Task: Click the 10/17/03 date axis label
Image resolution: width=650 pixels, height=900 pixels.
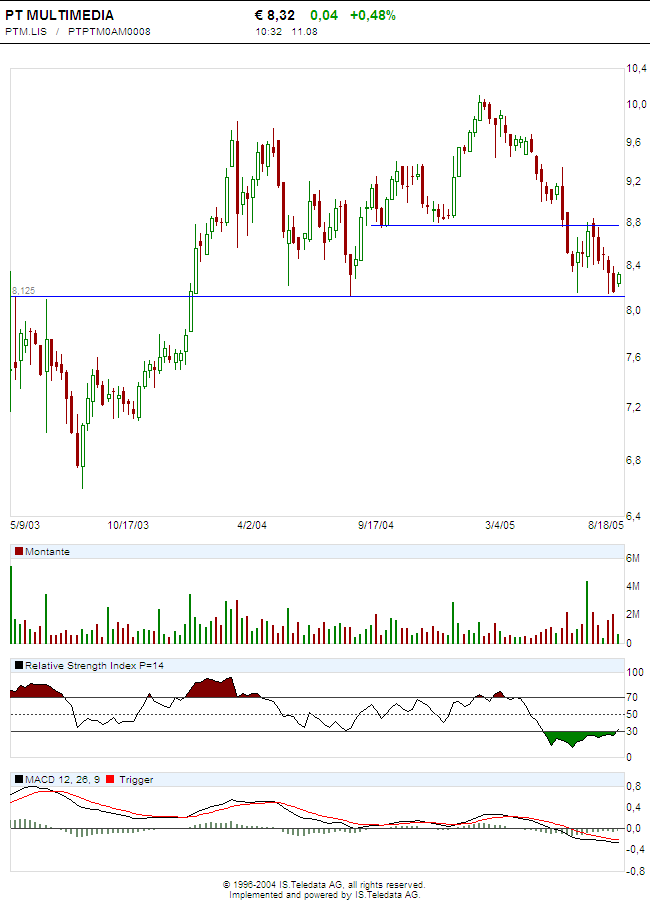Action: 128,525
